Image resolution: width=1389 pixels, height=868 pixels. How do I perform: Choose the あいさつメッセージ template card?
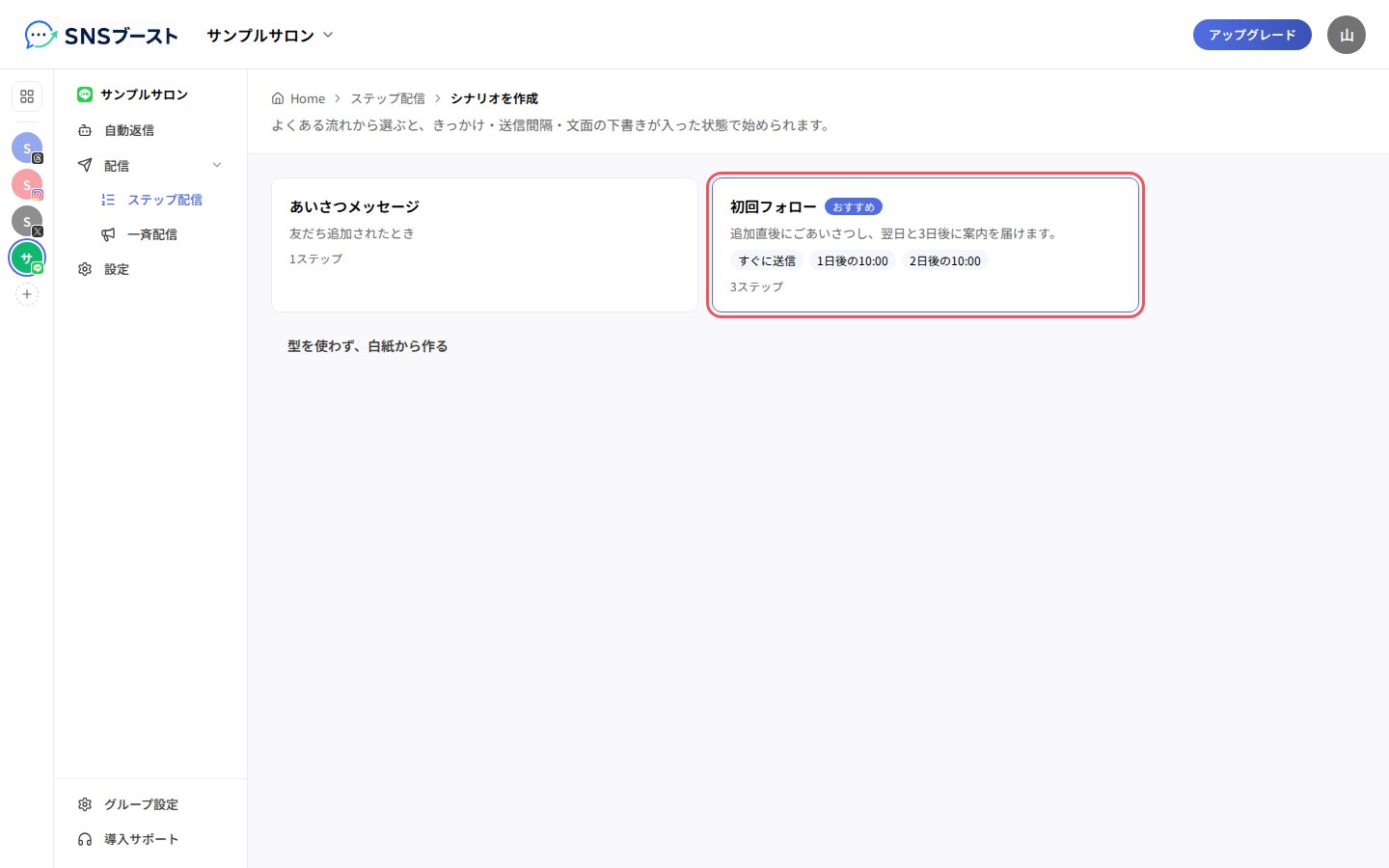point(484,245)
